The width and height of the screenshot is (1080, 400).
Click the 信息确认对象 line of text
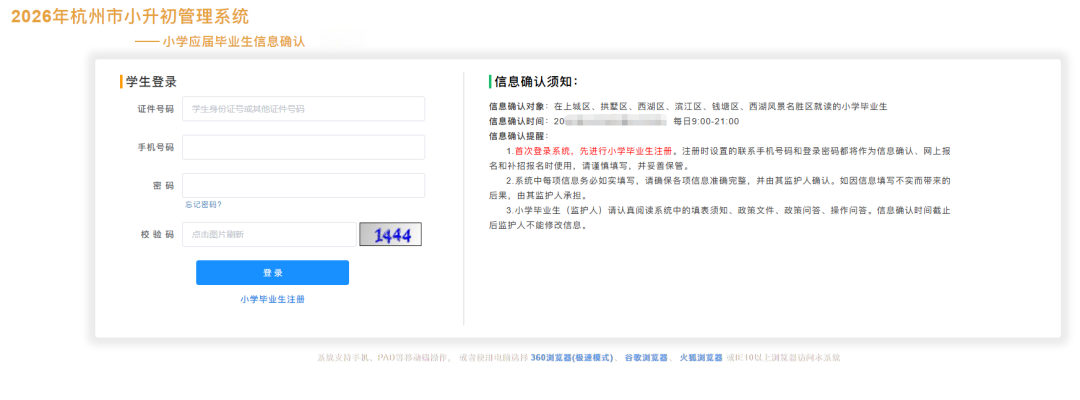(689, 107)
